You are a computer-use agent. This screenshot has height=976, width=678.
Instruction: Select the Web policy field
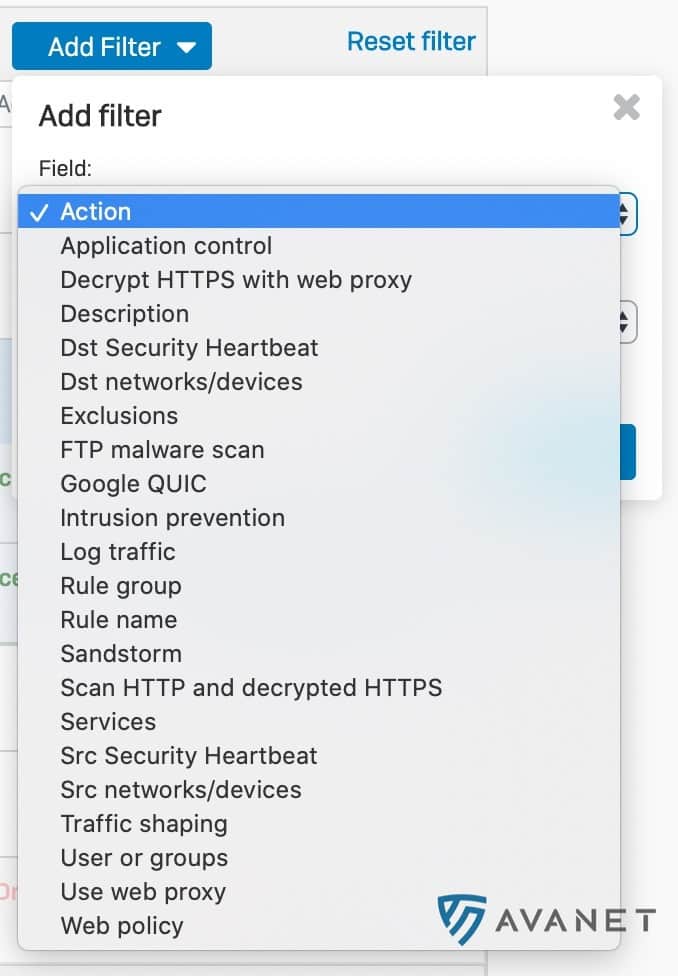coord(122,925)
